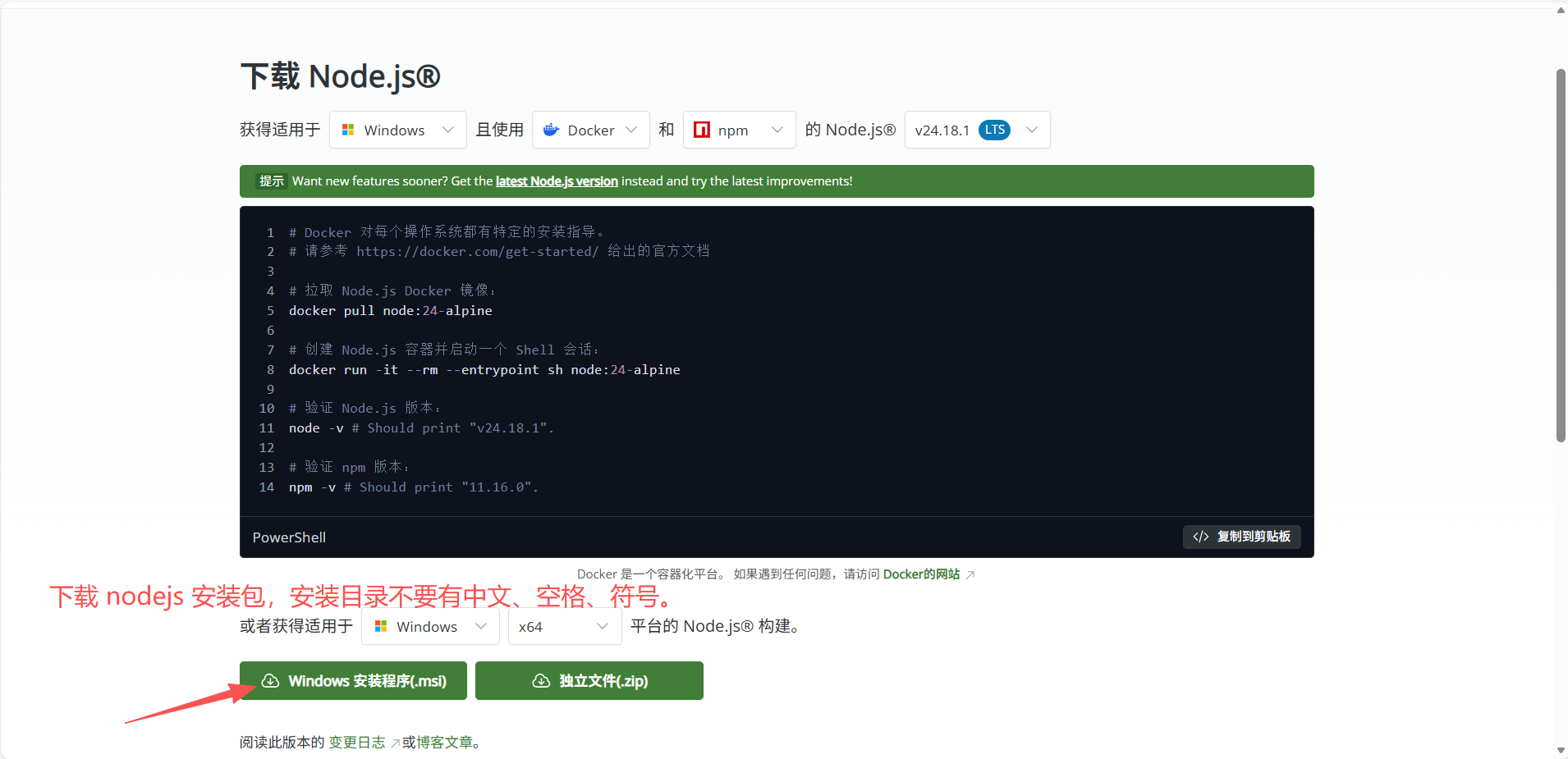1568x759 pixels.
Task: Click the code icon on the copy button
Action: click(1201, 537)
